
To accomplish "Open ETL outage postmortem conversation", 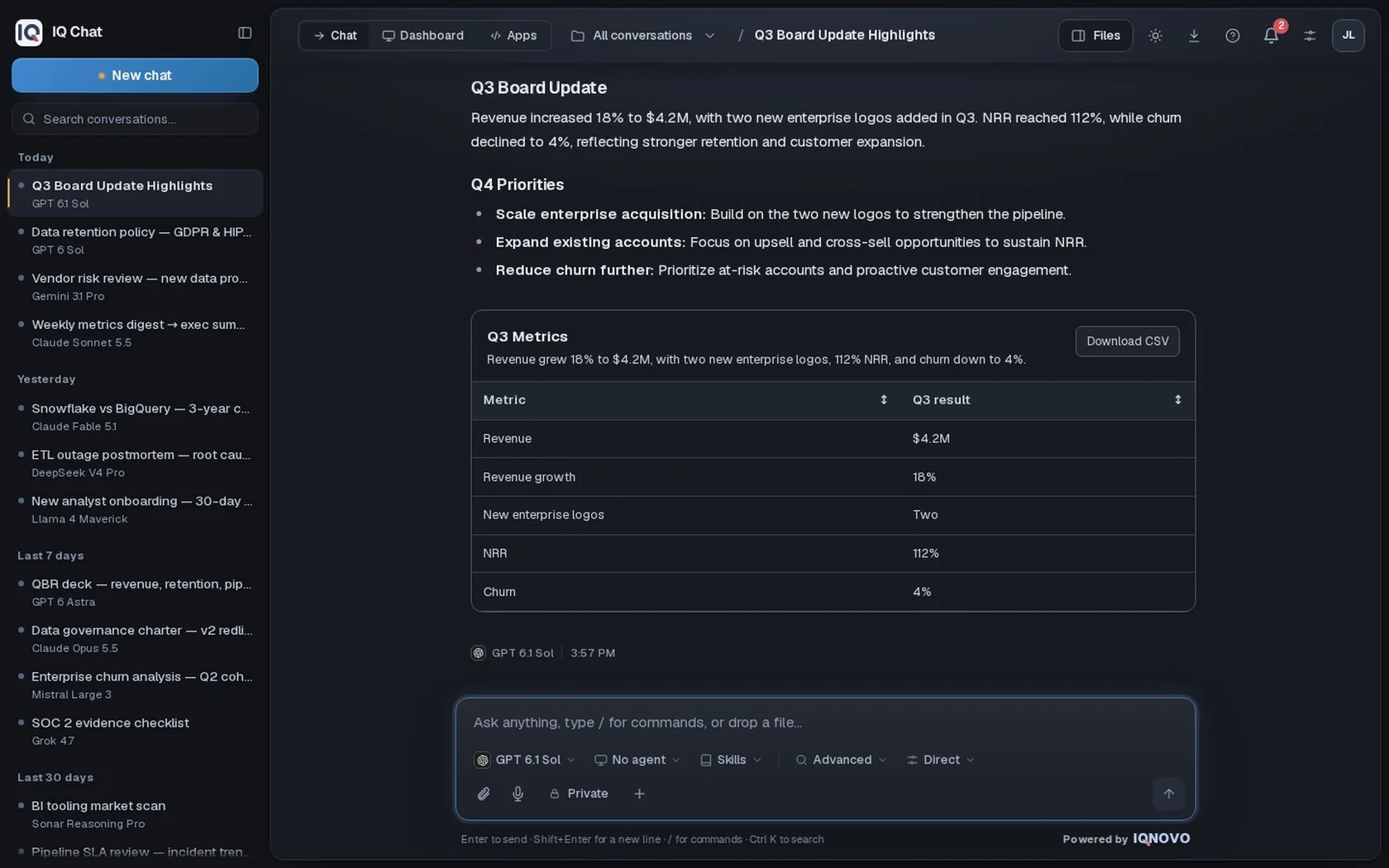I will click(135, 463).
